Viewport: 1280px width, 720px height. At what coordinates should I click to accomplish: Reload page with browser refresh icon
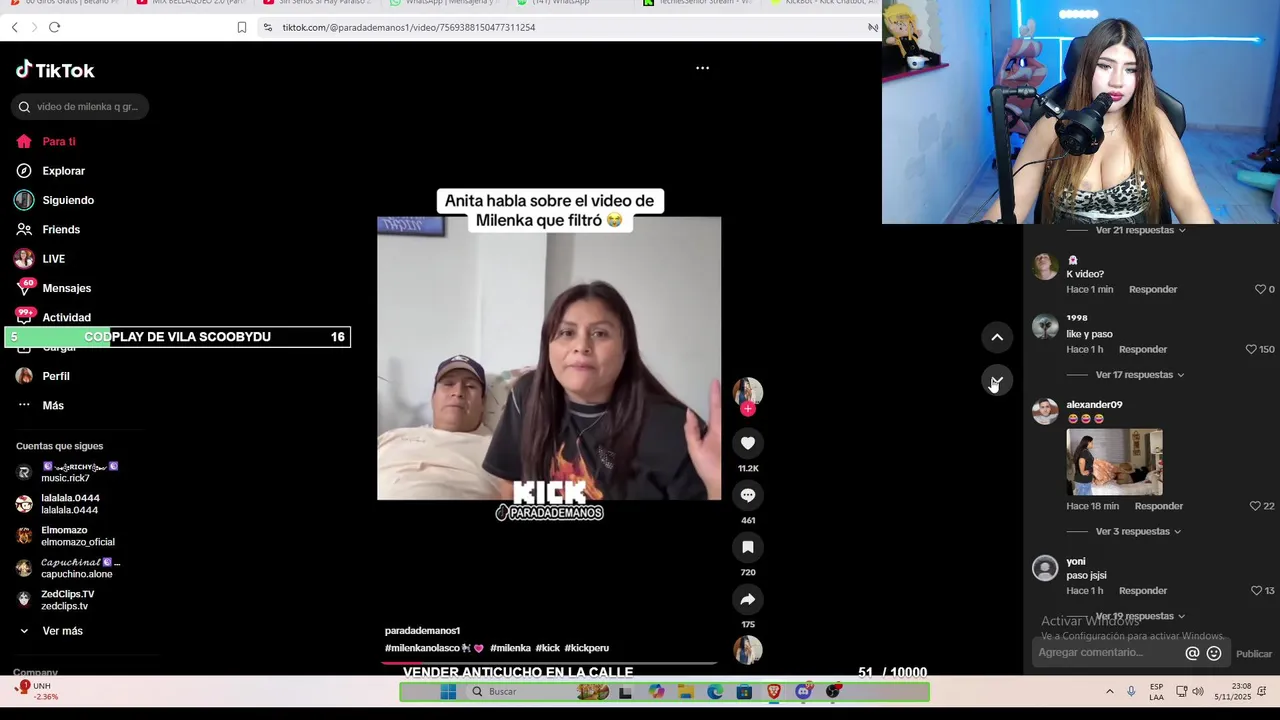tap(54, 27)
